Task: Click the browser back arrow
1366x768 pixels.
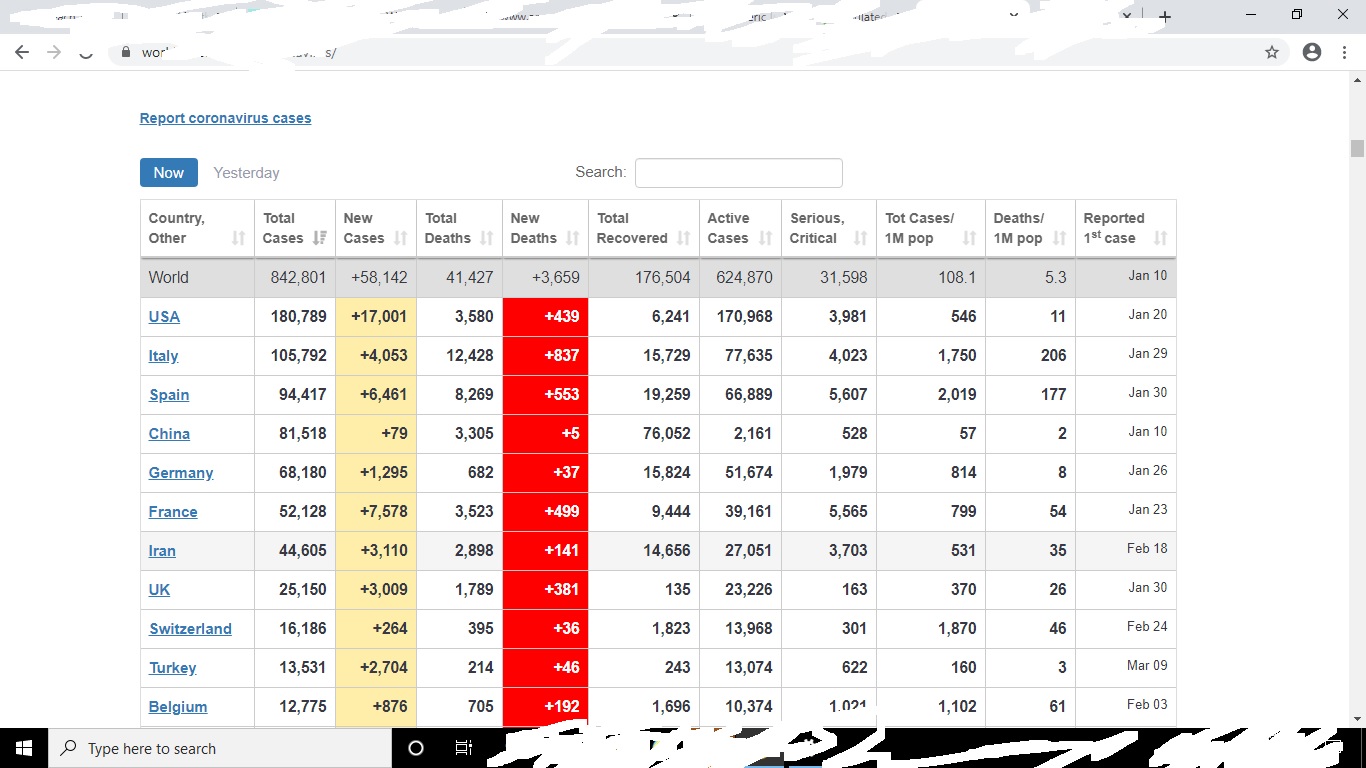Action: (22, 52)
